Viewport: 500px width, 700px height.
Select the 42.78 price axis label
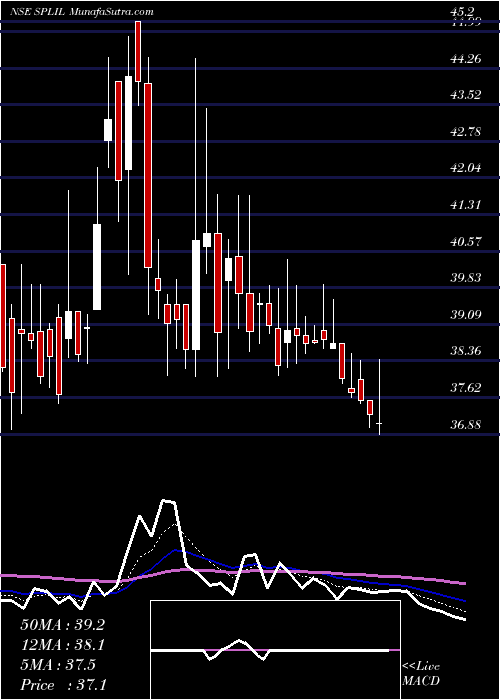point(466,132)
